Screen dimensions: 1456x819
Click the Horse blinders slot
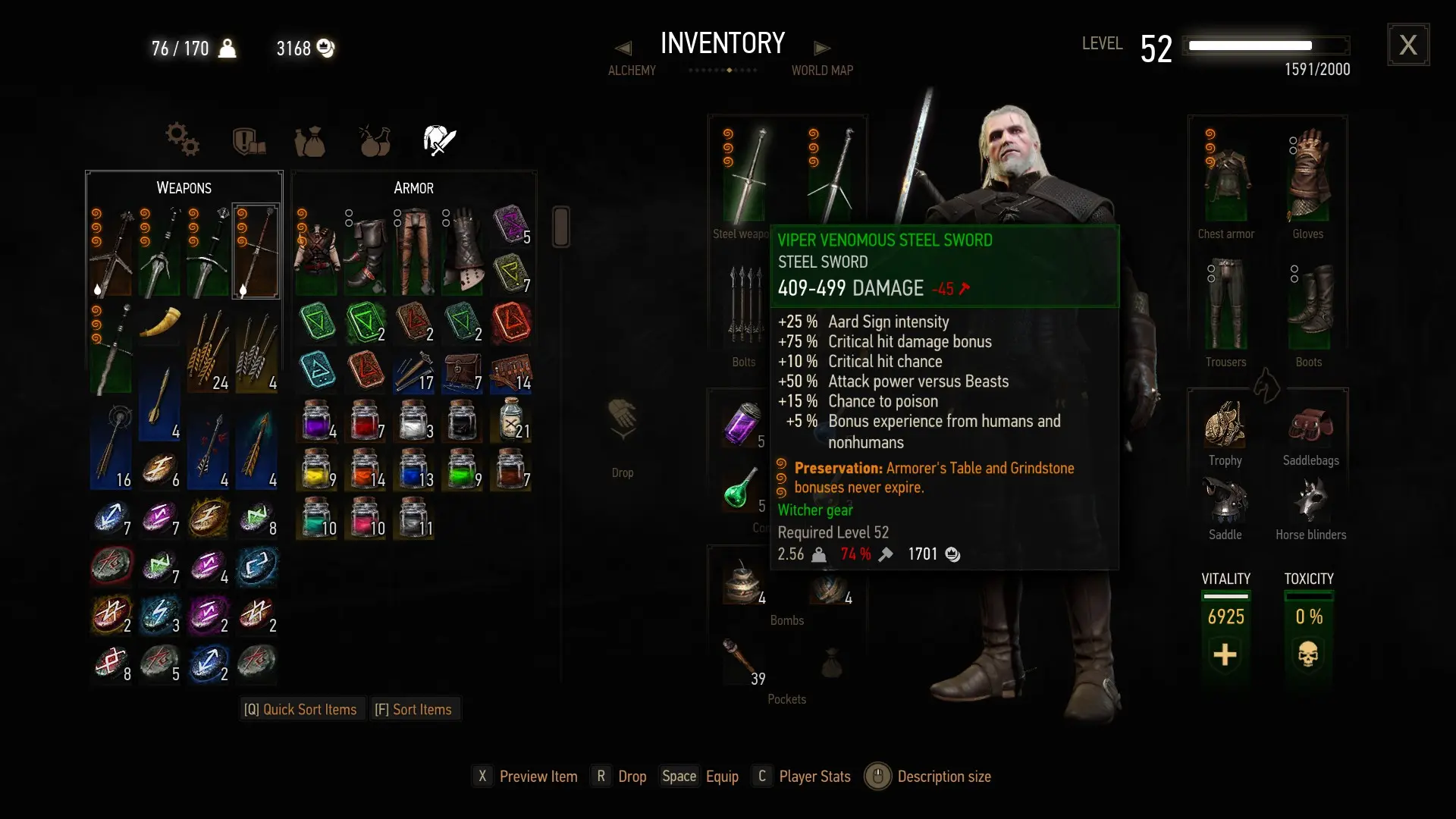1310,500
